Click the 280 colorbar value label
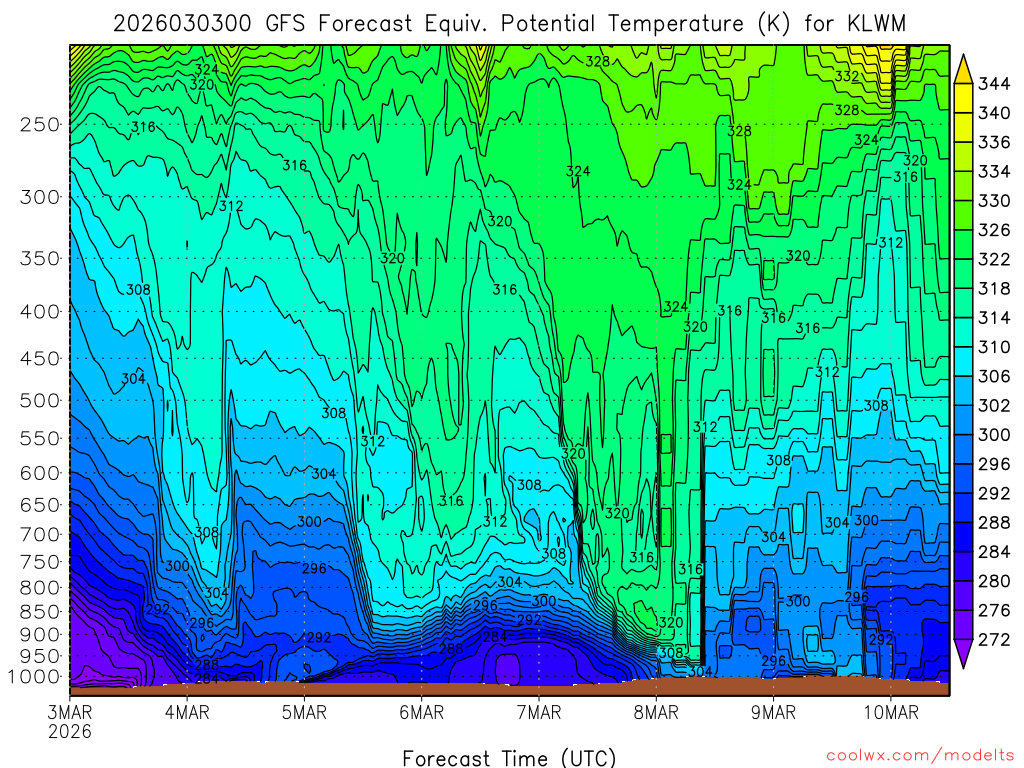Screen dimensions: 1024x768 point(994,581)
